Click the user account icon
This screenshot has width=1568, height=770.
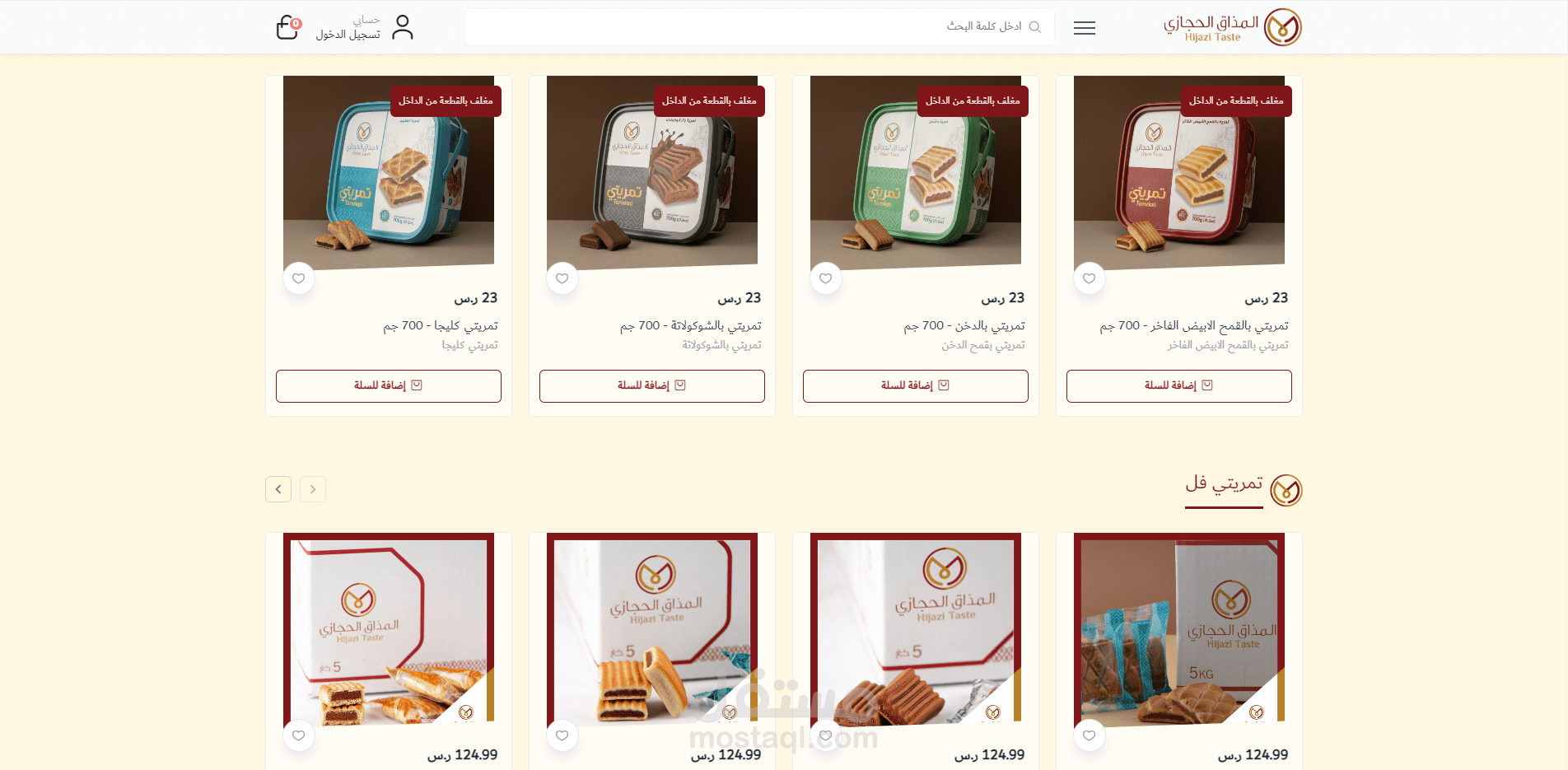pos(403,27)
